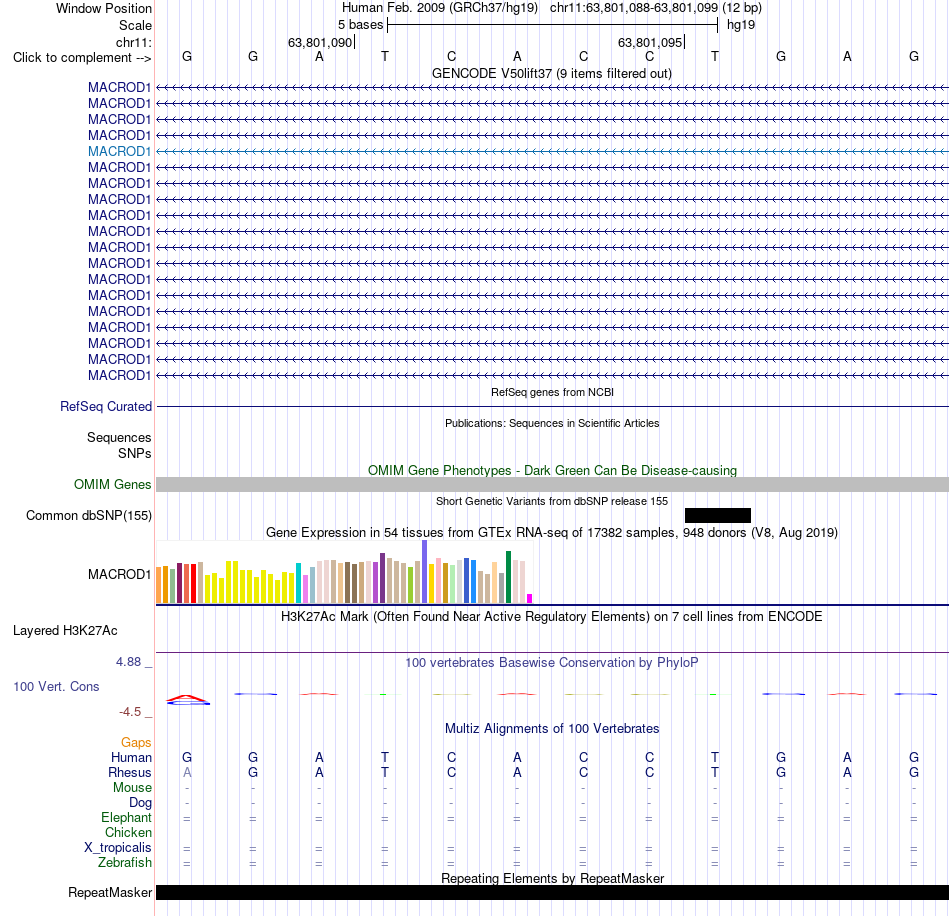
Task: Click the Elephant species row label
Action: 127,818
